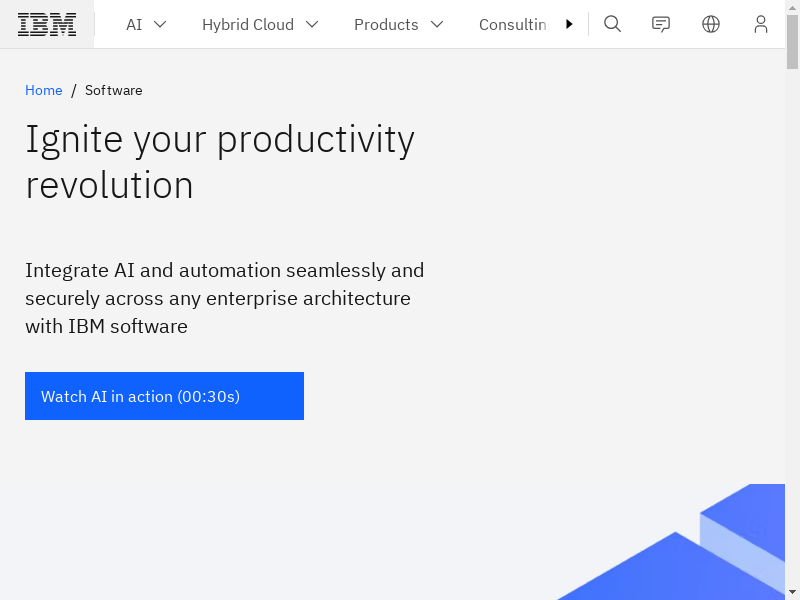The width and height of the screenshot is (800, 600).
Task: Select the Consulting menu item
Action: coord(513,24)
